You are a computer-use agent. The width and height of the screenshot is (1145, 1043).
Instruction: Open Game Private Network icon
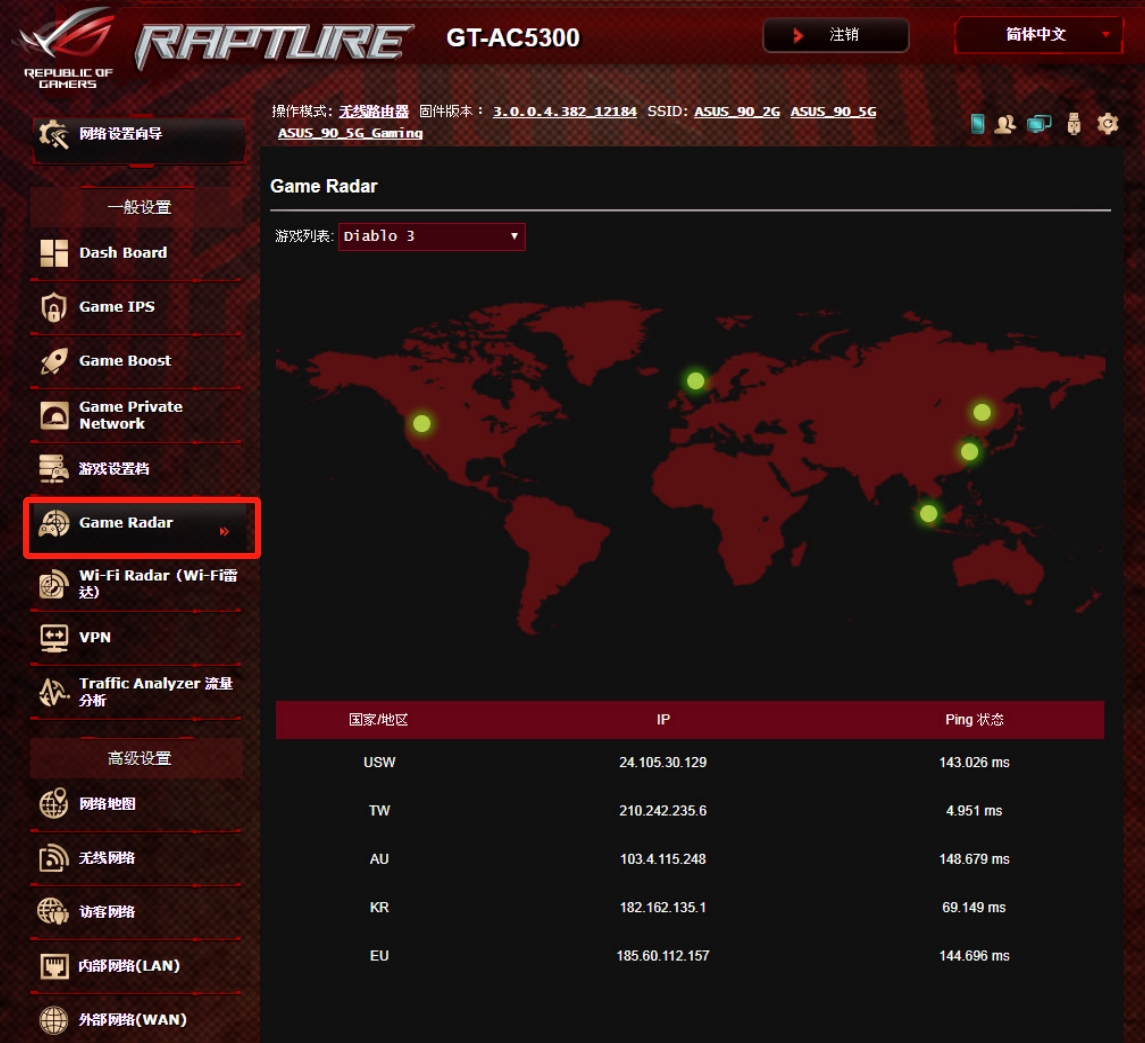(x=54, y=415)
